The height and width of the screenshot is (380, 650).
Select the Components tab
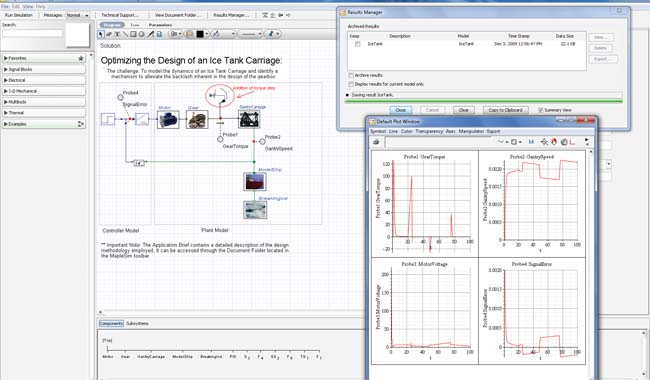pyautogui.click(x=111, y=323)
